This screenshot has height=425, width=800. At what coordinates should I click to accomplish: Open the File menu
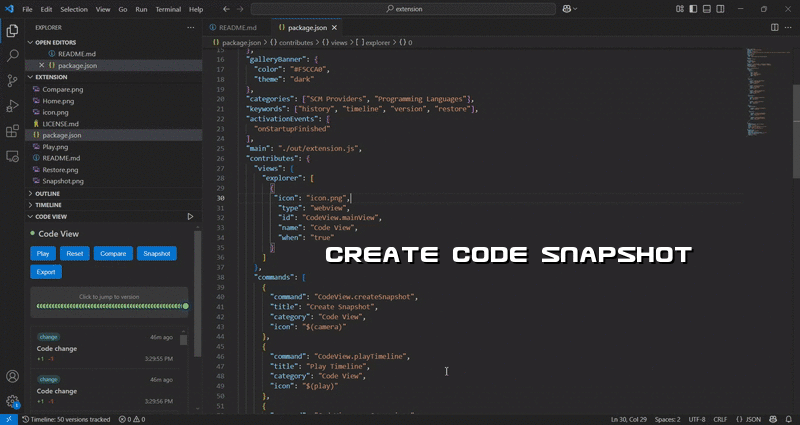[28, 9]
